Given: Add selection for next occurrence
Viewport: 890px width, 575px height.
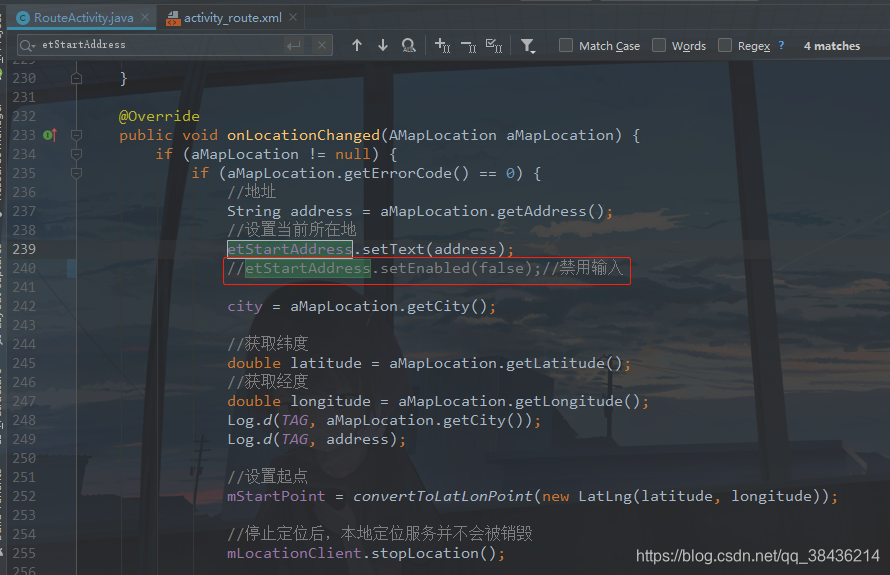Looking at the screenshot, I should [x=442, y=45].
